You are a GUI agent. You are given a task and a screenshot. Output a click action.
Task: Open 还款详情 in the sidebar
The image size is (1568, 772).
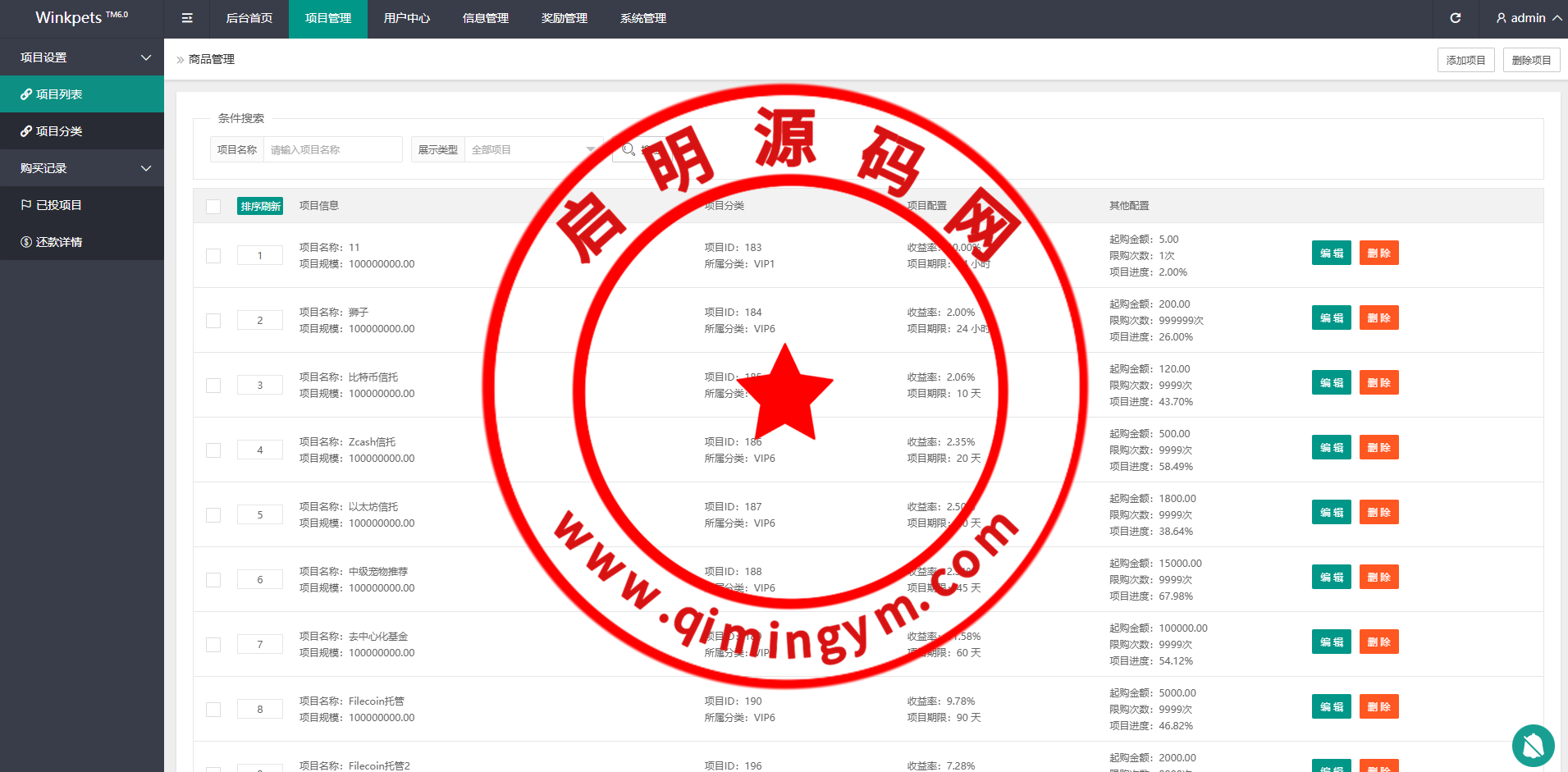coord(58,242)
